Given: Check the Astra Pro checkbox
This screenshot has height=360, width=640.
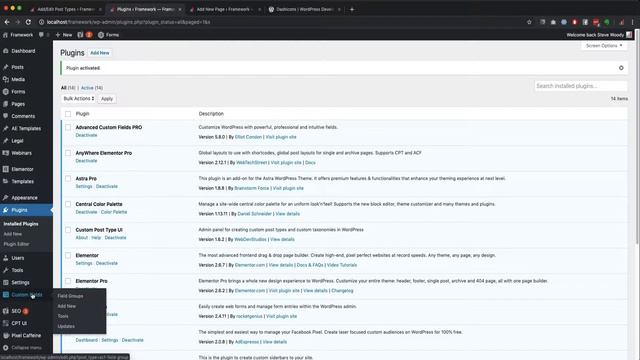Looking at the screenshot, I should pyautogui.click(x=68, y=178).
